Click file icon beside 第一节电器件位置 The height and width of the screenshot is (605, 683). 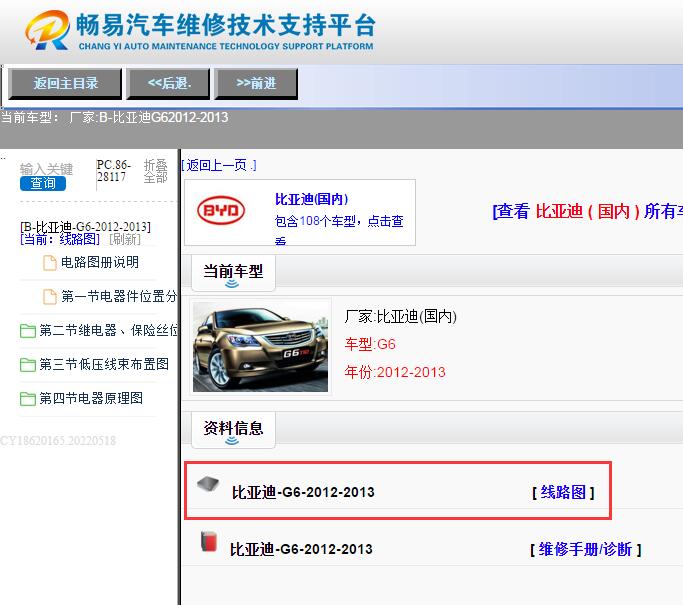pyautogui.click(x=50, y=297)
